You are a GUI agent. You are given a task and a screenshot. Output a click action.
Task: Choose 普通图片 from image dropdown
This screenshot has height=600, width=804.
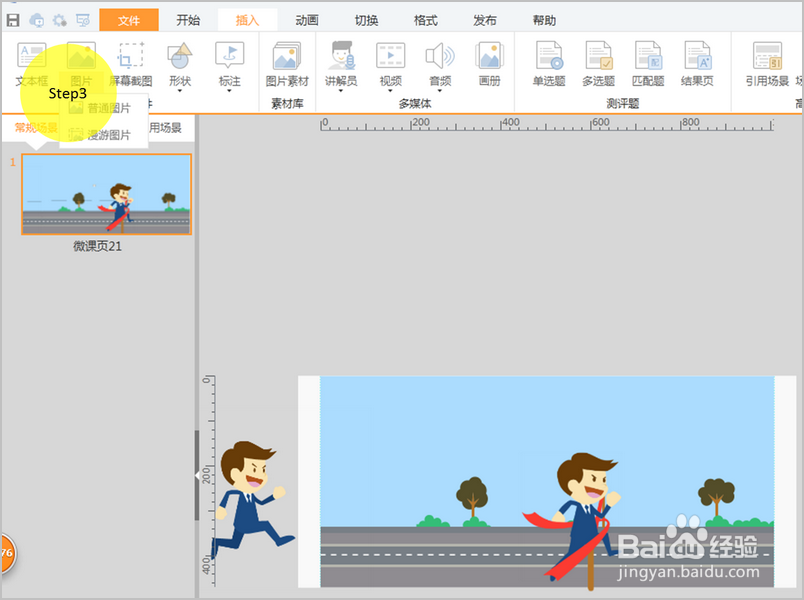tap(104, 108)
